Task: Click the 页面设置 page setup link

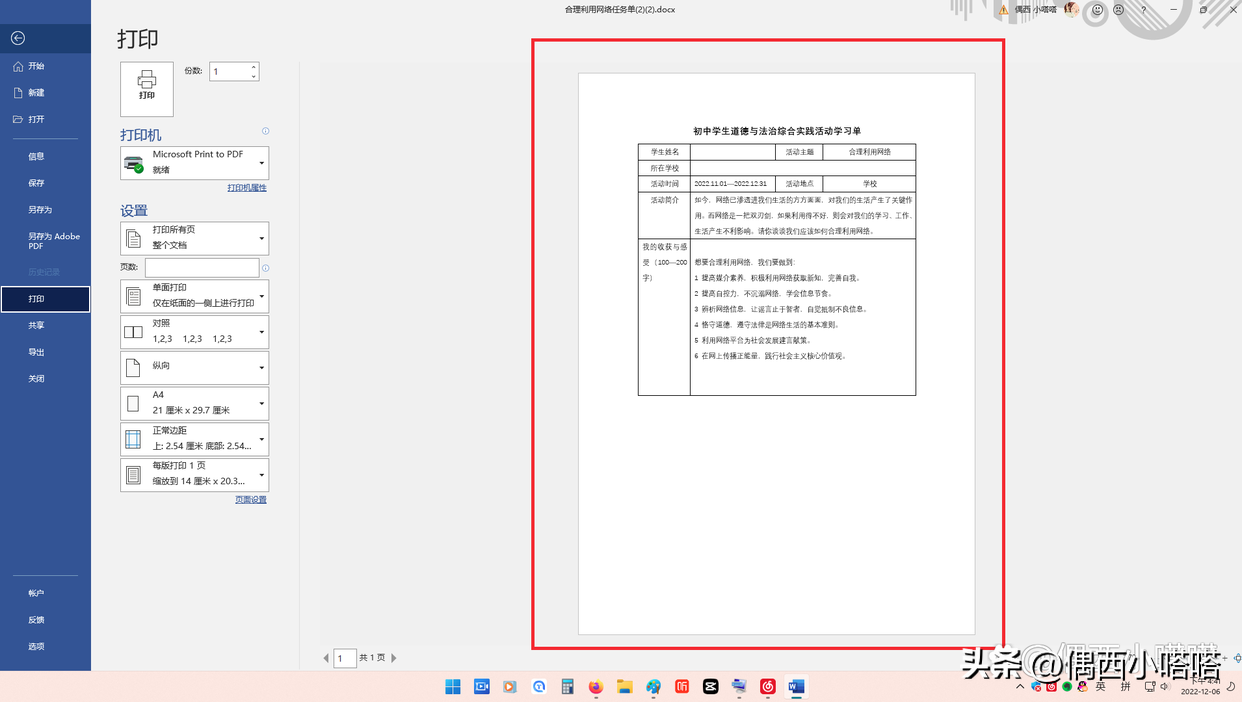Action: point(251,500)
